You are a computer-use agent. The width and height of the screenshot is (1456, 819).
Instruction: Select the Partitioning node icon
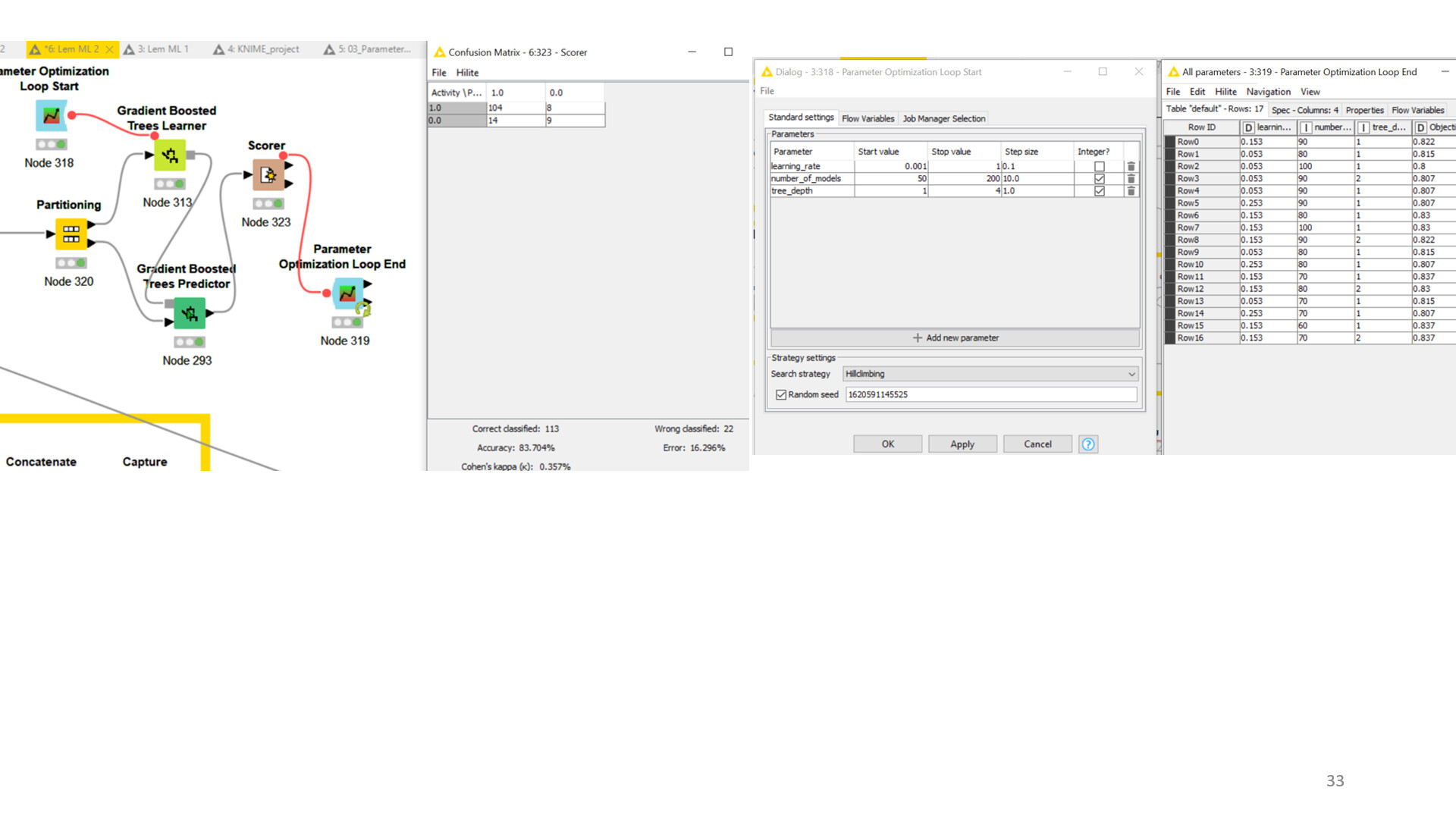pos(71,234)
